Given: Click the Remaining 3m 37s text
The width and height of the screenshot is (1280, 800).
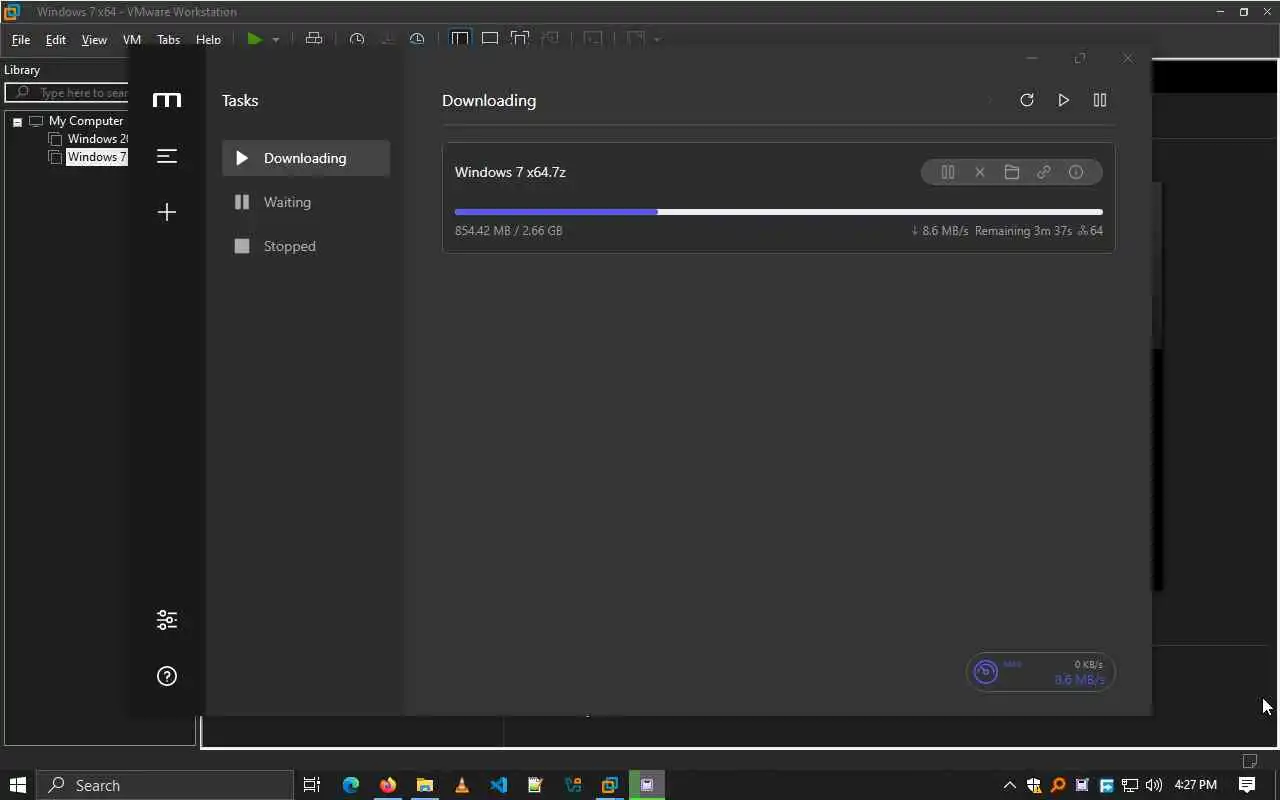Looking at the screenshot, I should click(x=1023, y=231).
